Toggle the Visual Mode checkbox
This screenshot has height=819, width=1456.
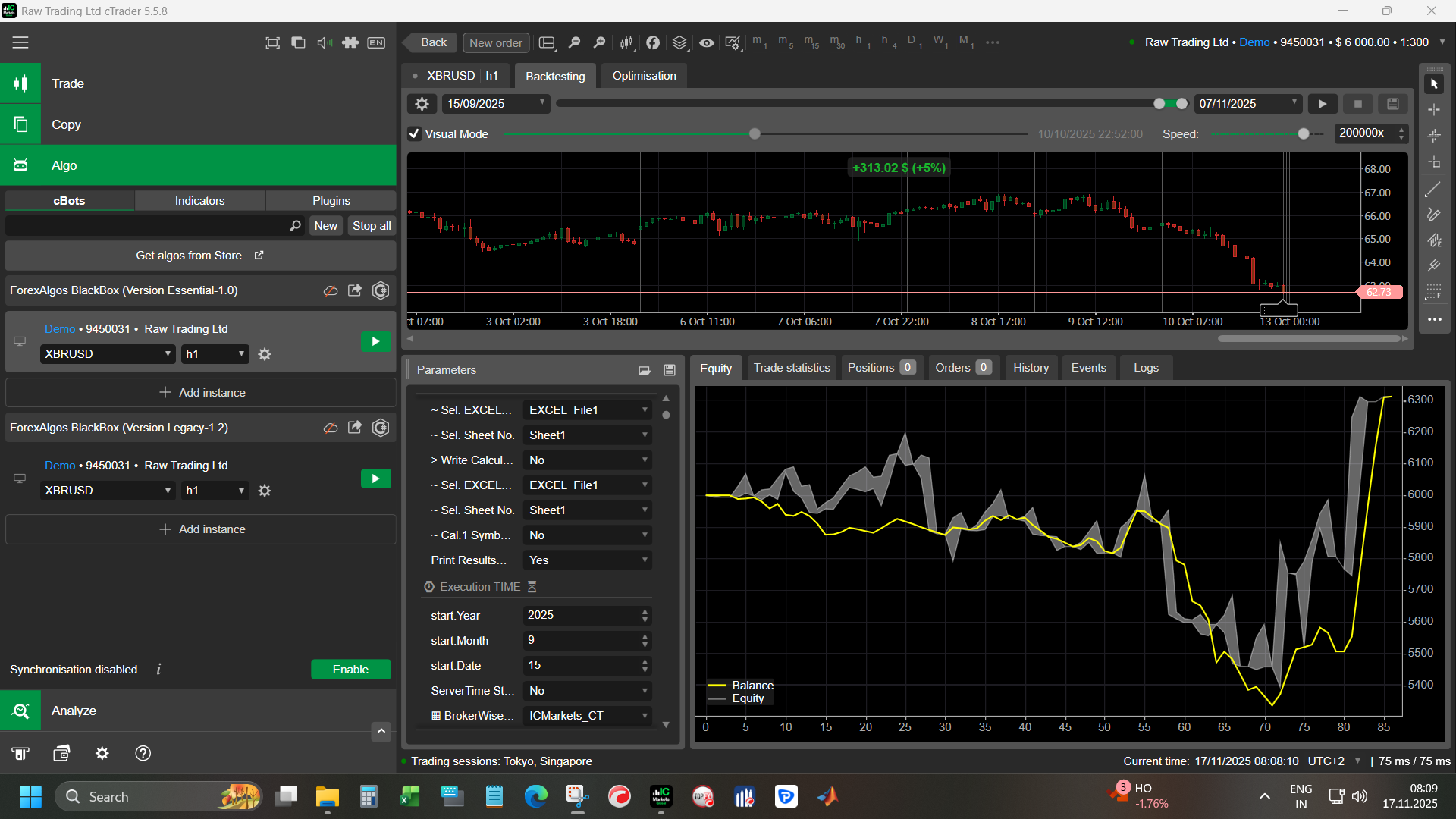pyautogui.click(x=414, y=134)
